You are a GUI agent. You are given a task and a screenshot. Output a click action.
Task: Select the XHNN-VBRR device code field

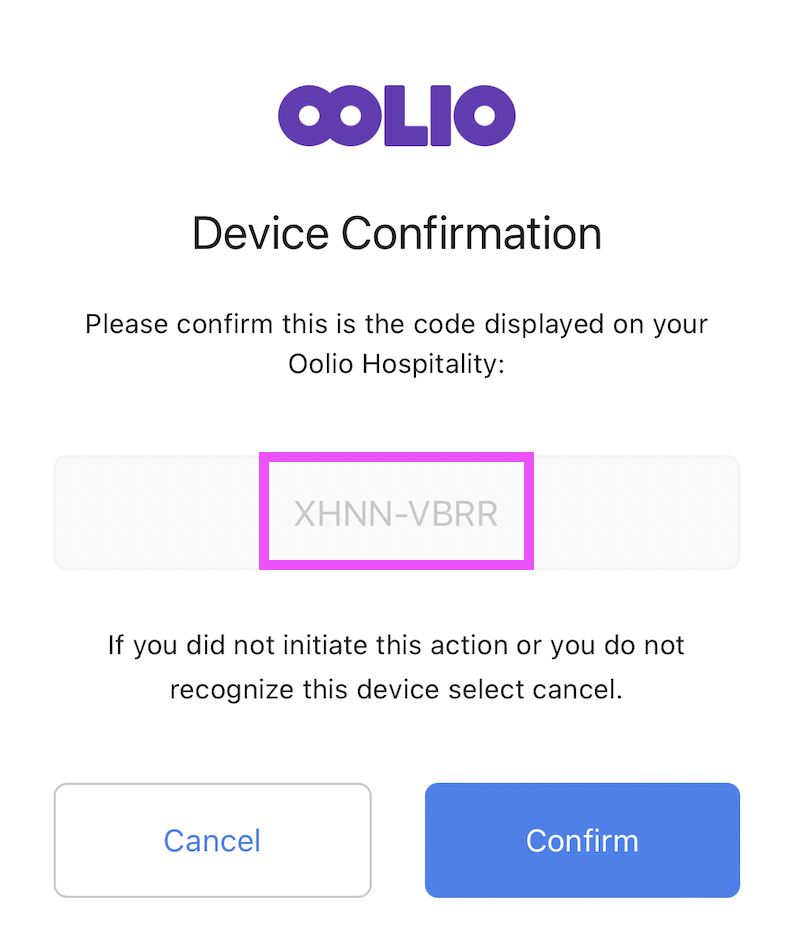396,513
